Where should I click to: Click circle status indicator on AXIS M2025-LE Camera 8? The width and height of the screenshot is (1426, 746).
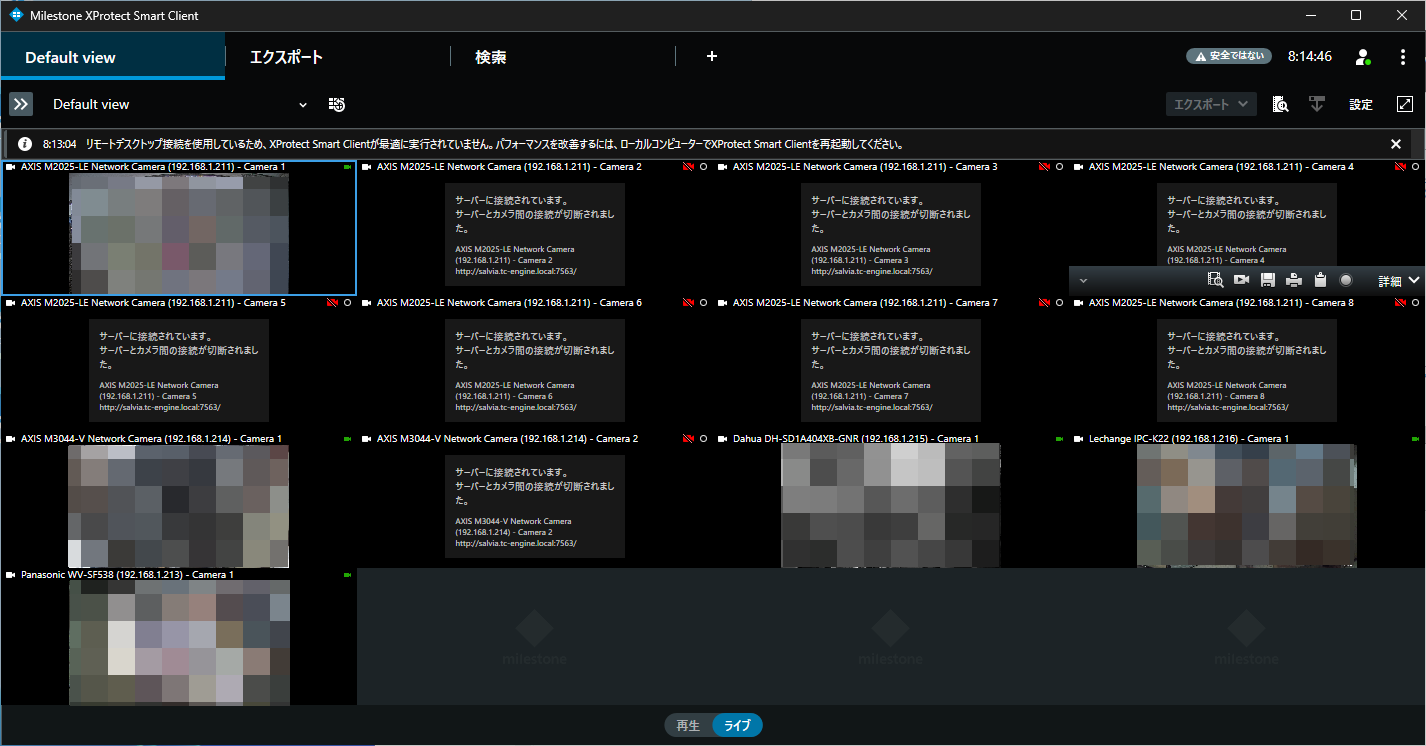tap(1415, 303)
